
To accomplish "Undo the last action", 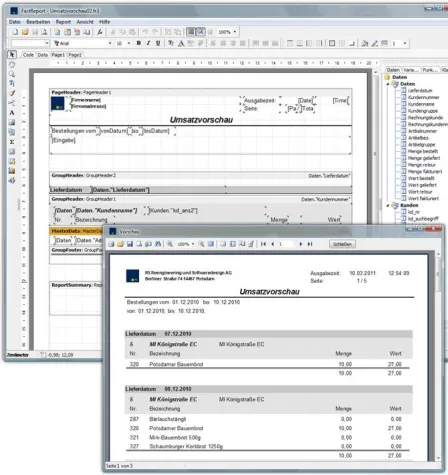I will pos(145,32).
